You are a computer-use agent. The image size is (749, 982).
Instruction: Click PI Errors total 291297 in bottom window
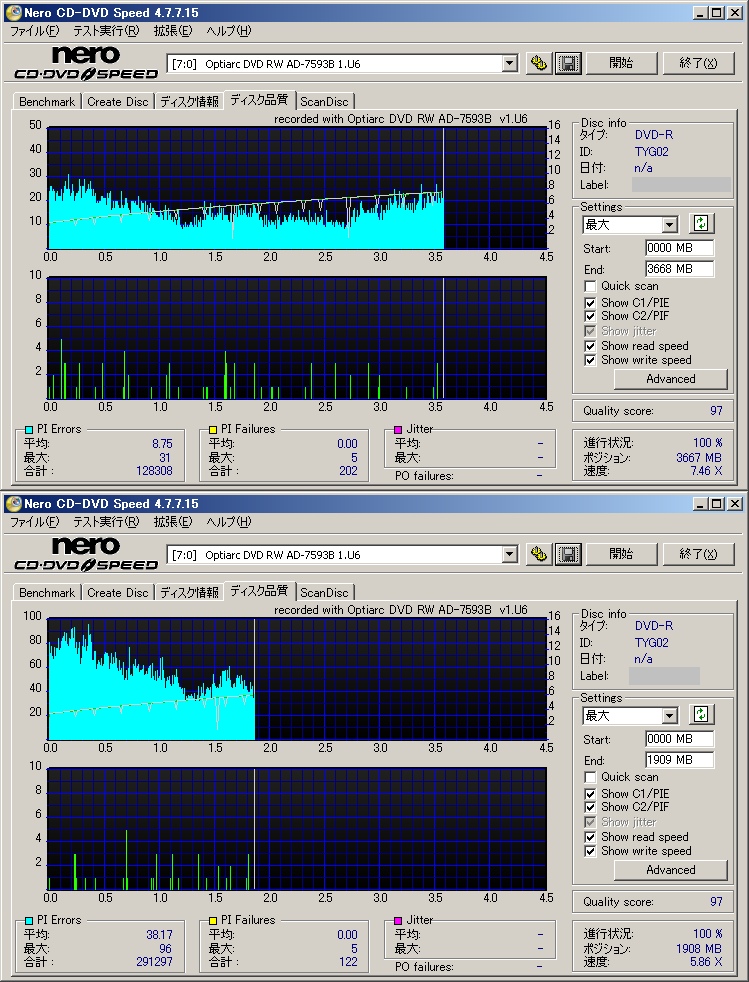(x=154, y=962)
